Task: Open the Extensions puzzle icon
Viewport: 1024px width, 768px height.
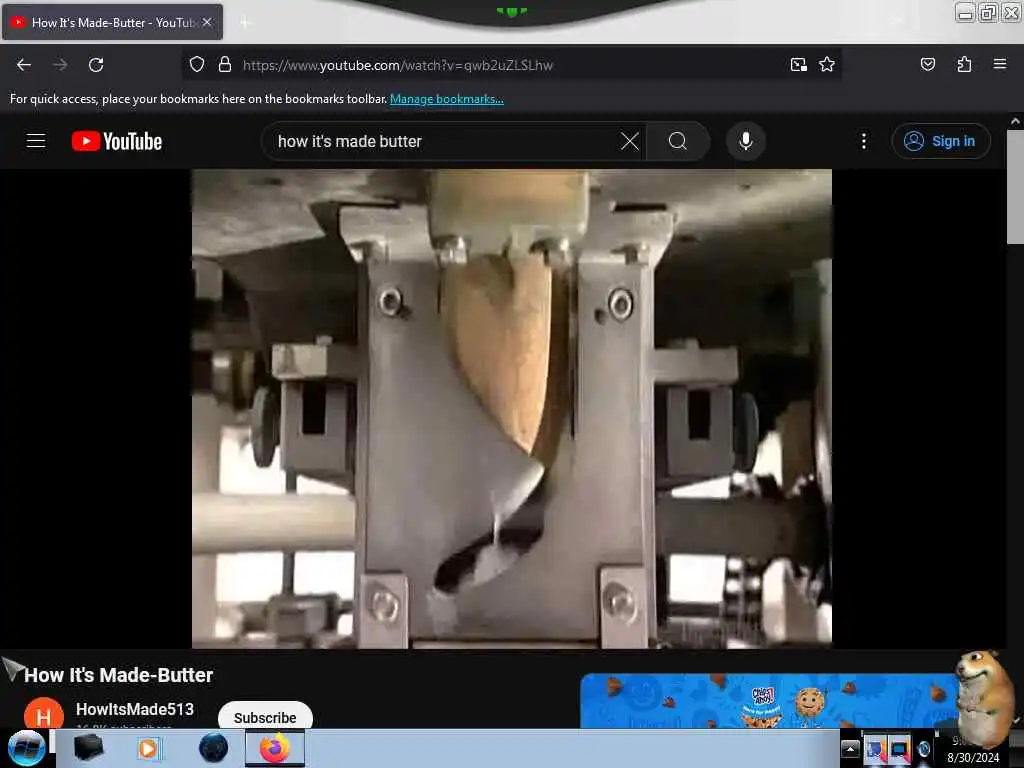Action: (x=964, y=65)
